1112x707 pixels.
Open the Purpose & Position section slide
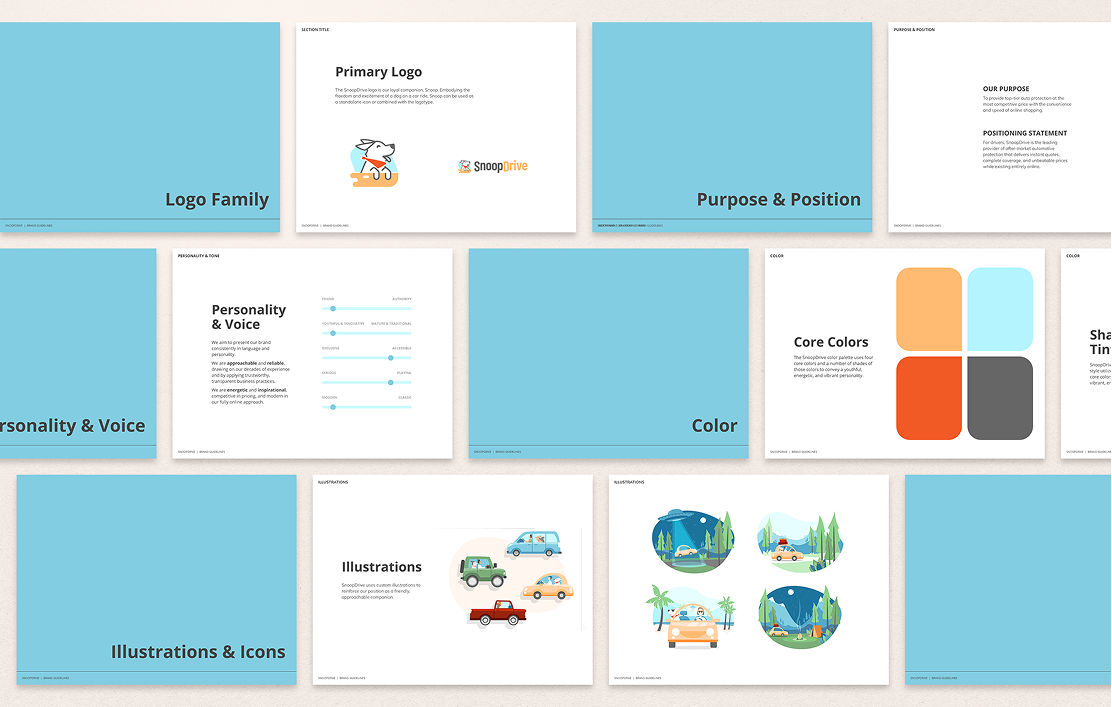tap(732, 127)
